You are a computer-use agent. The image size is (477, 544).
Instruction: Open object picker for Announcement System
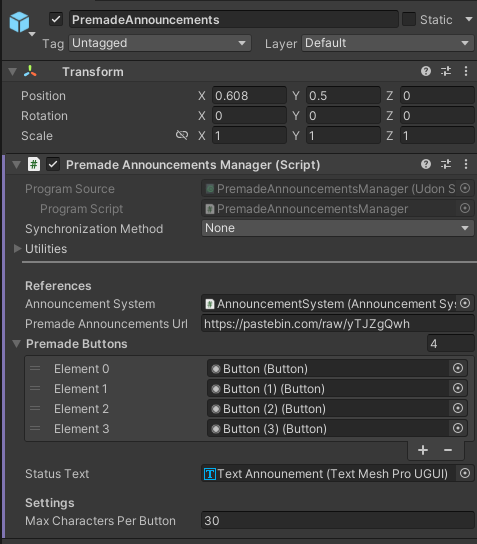[465, 304]
